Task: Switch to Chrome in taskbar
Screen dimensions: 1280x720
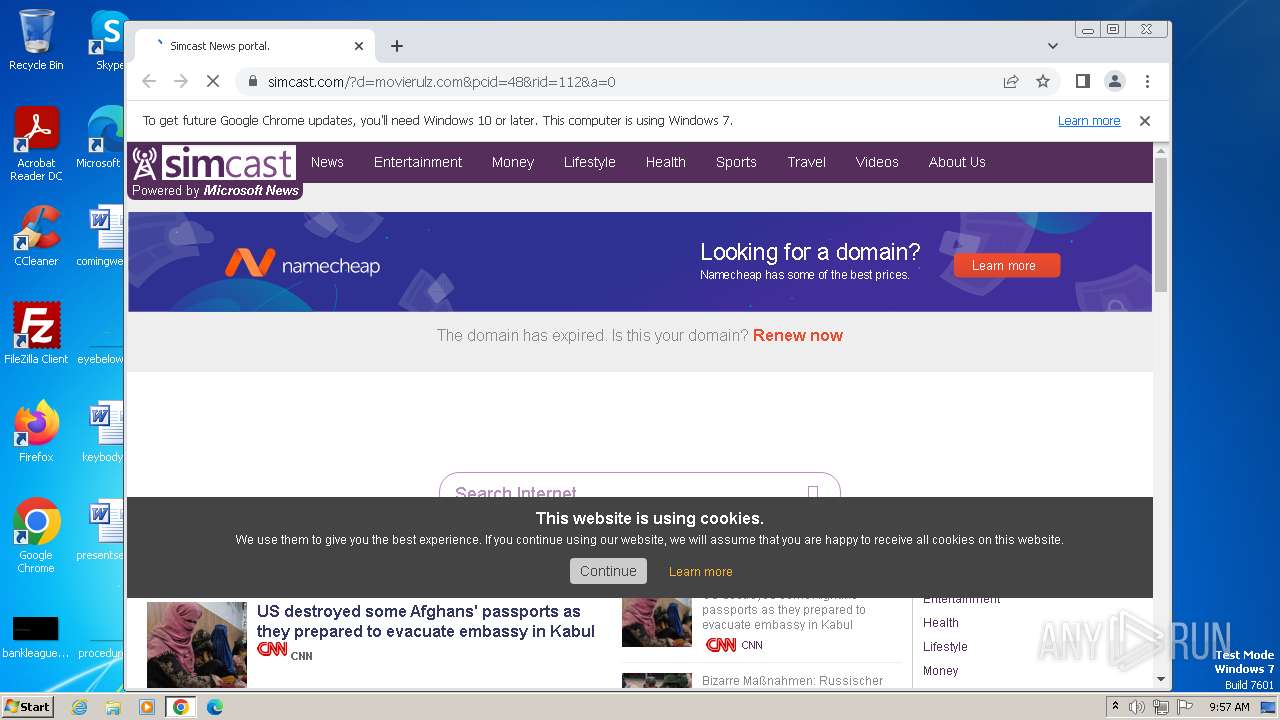Action: pos(181,707)
